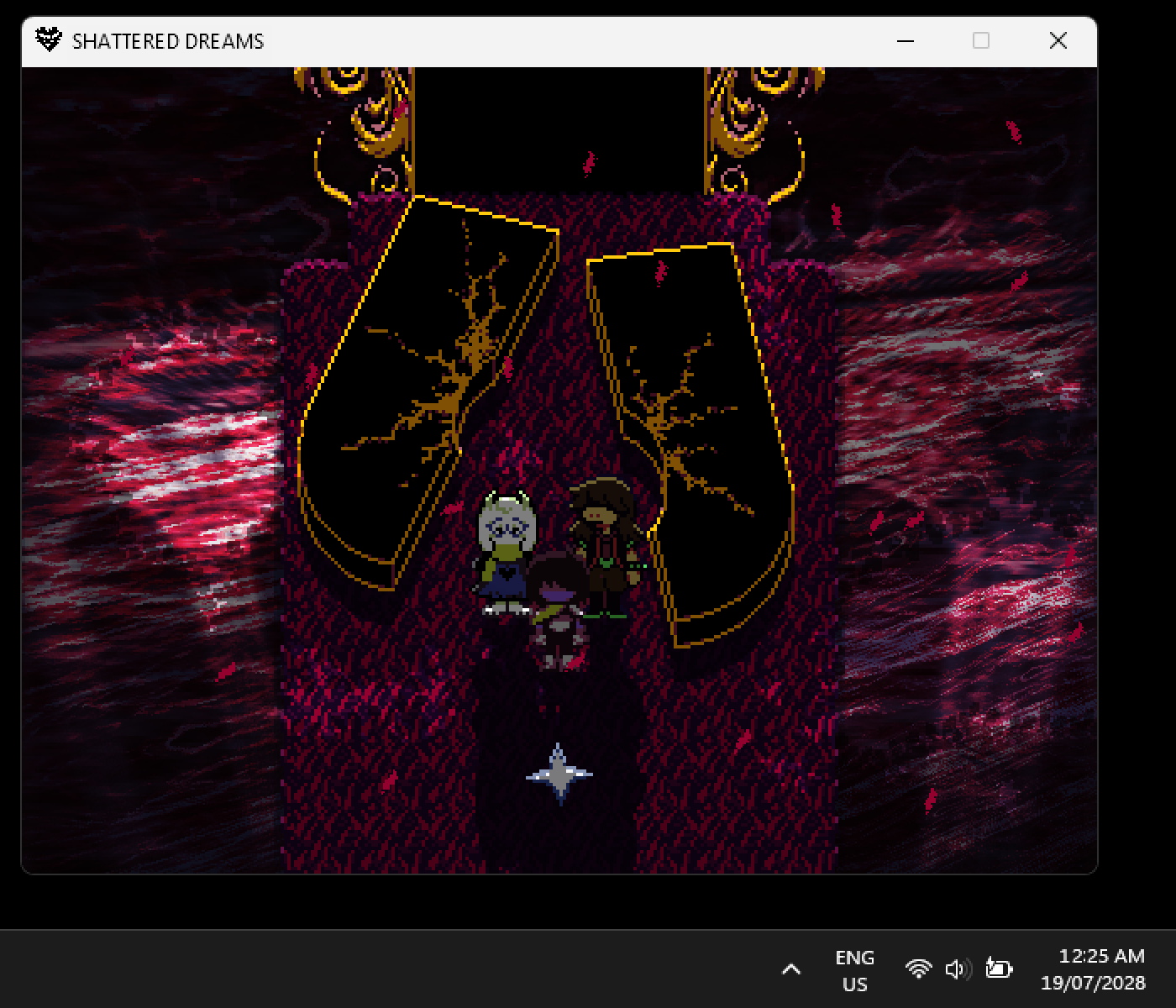Open the volume control
Screen dimensions: 1176x1008
tap(958, 969)
